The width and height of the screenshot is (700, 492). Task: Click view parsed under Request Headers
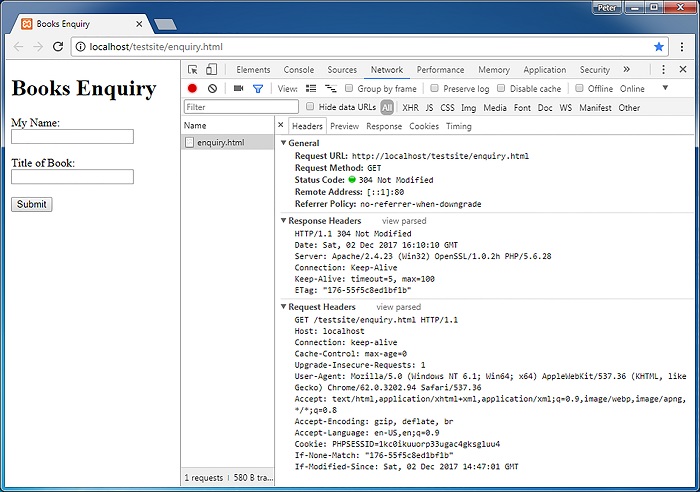click(398, 307)
